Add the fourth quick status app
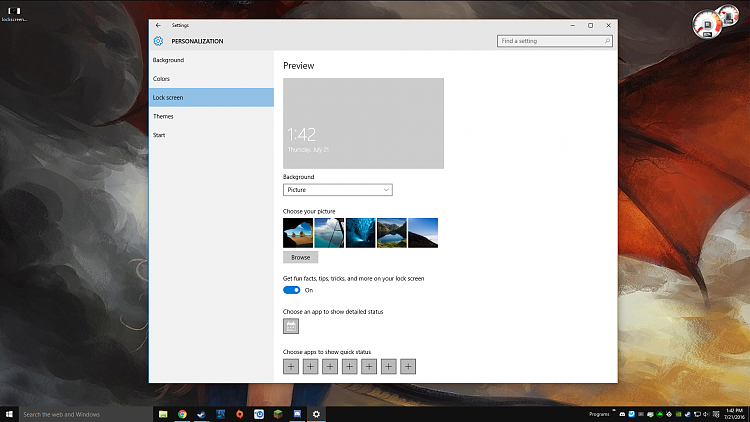The width and height of the screenshot is (750, 422). (350, 366)
